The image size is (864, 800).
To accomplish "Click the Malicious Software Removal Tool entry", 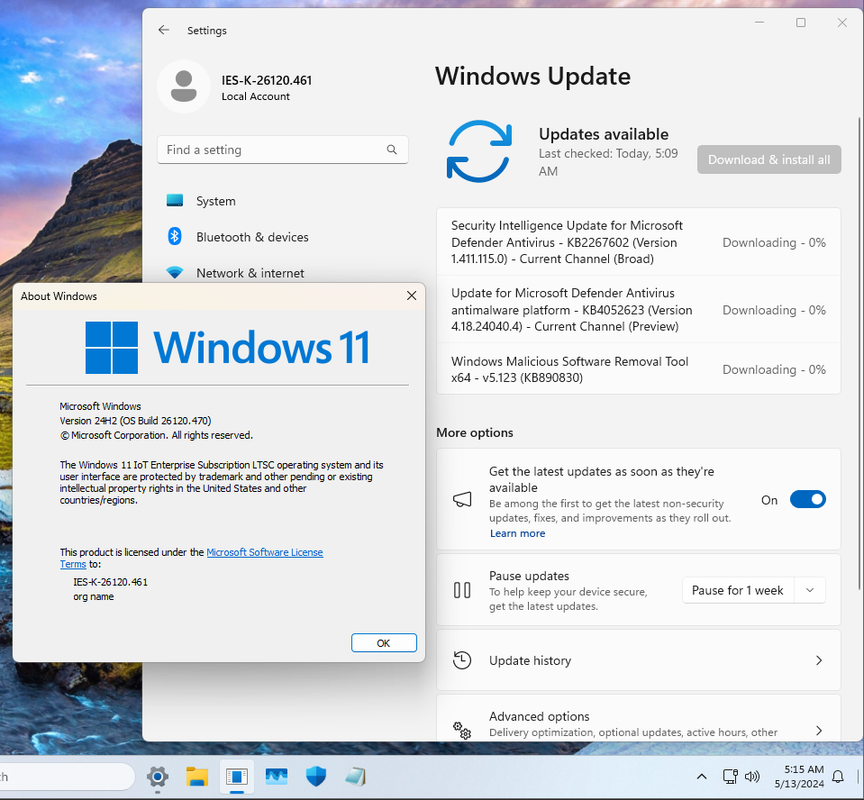I will pyautogui.click(x=638, y=369).
